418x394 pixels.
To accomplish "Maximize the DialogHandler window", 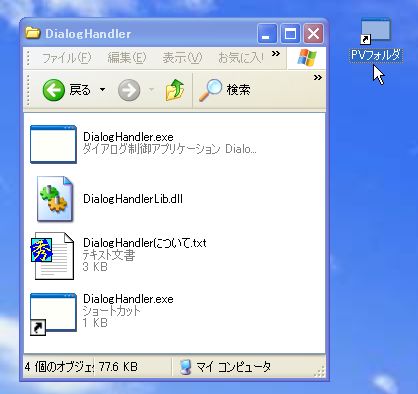I will 290,33.
